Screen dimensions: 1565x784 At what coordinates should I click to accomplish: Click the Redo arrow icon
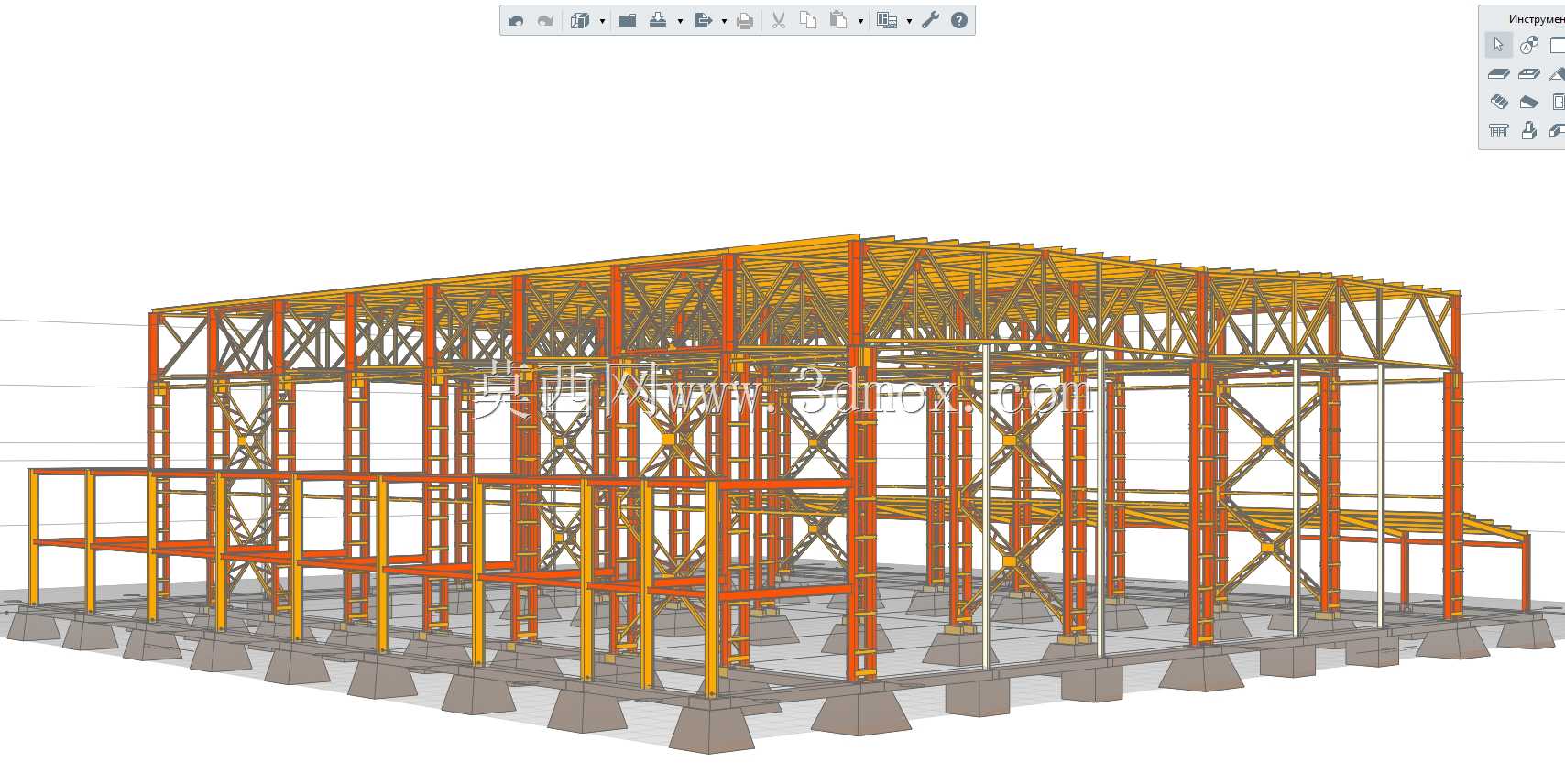[x=544, y=20]
